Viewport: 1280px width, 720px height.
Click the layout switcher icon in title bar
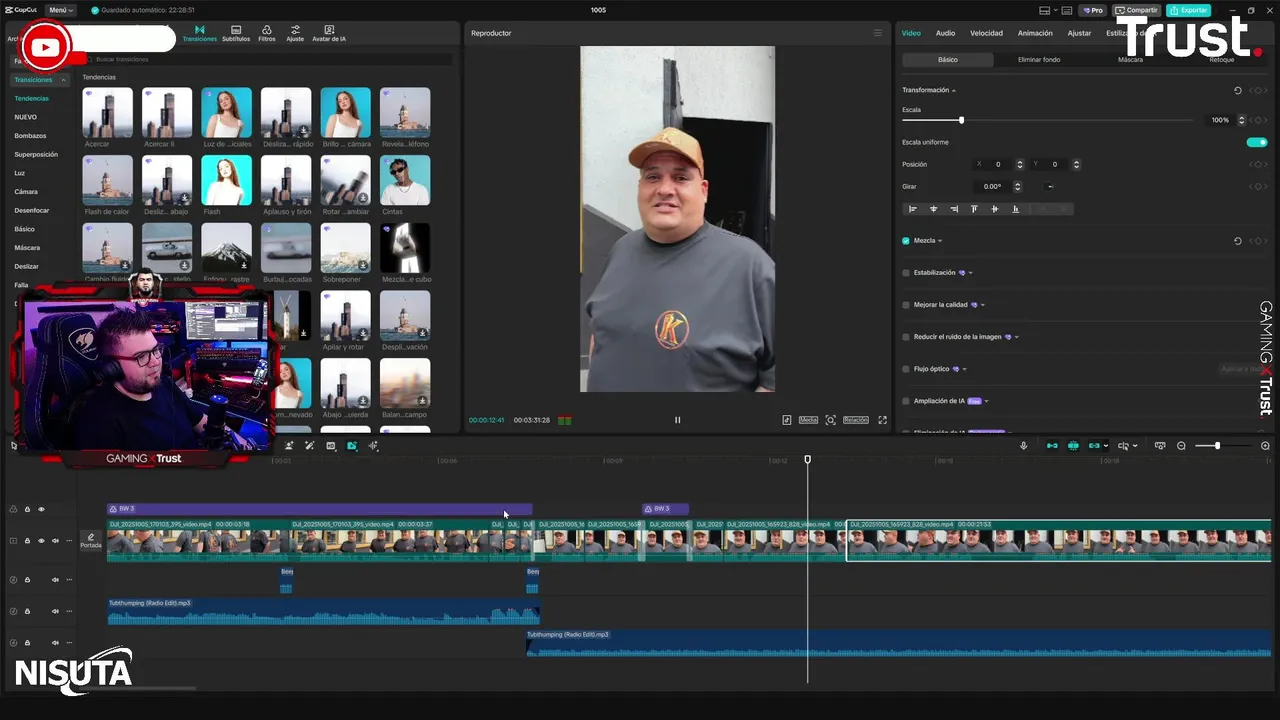coord(1044,10)
